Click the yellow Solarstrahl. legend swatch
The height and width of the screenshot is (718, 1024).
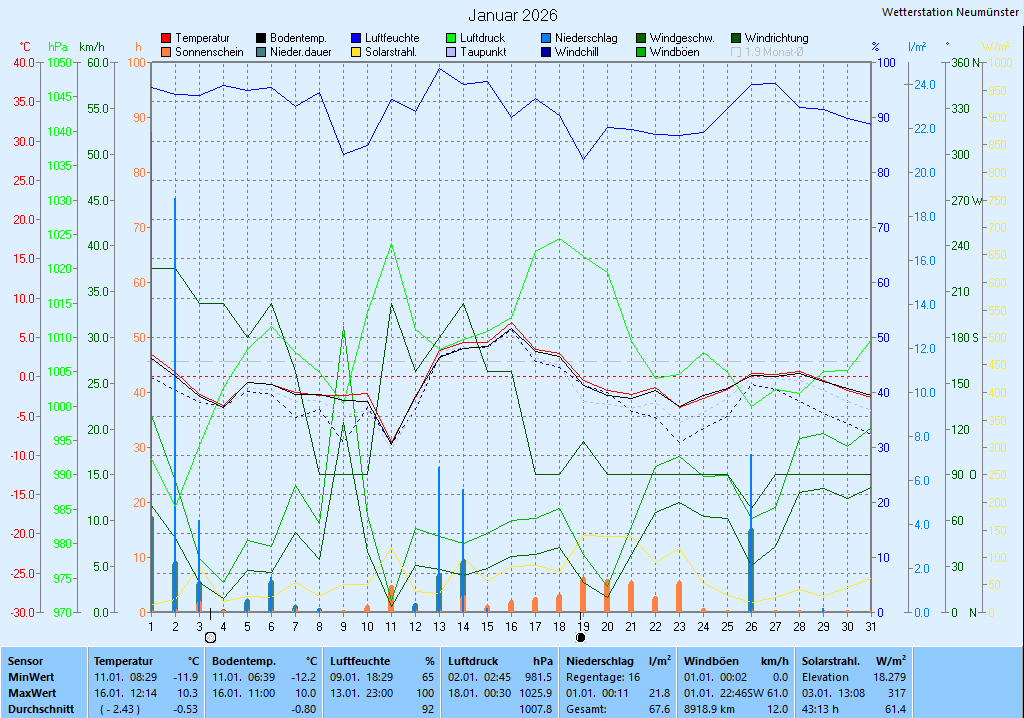(x=356, y=52)
